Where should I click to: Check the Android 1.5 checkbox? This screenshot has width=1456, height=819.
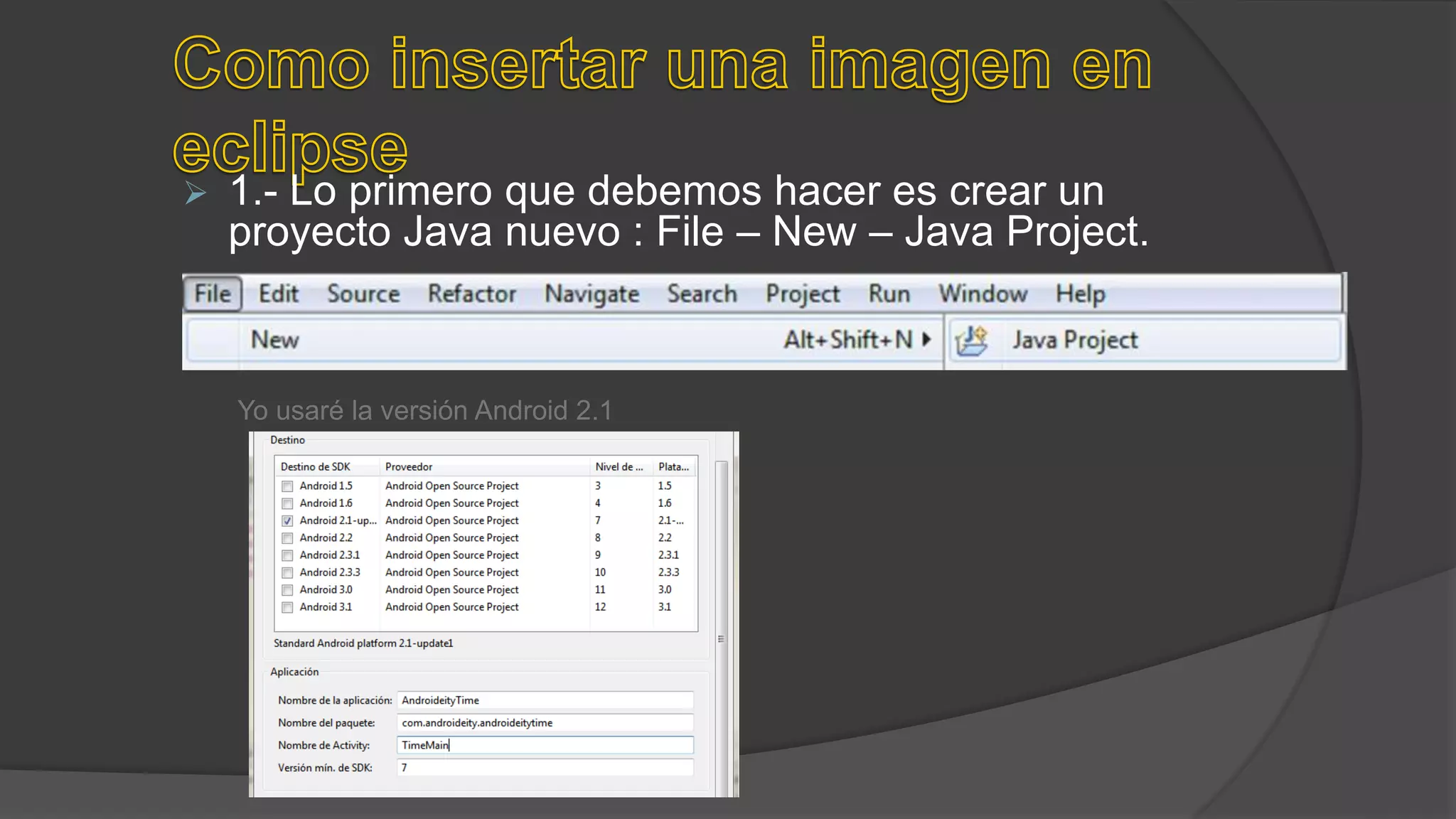click(x=287, y=486)
